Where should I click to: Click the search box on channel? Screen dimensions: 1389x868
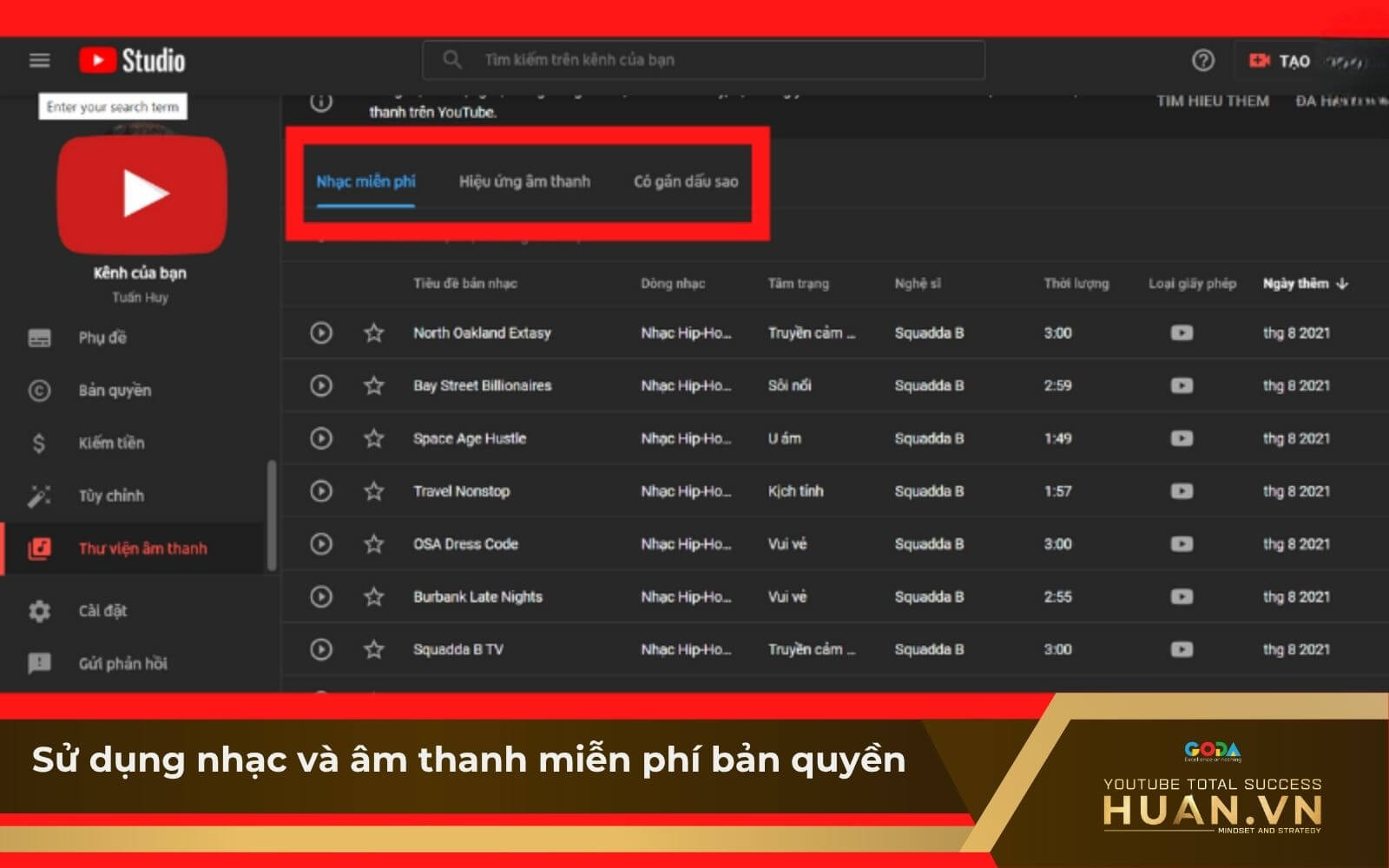pos(703,60)
